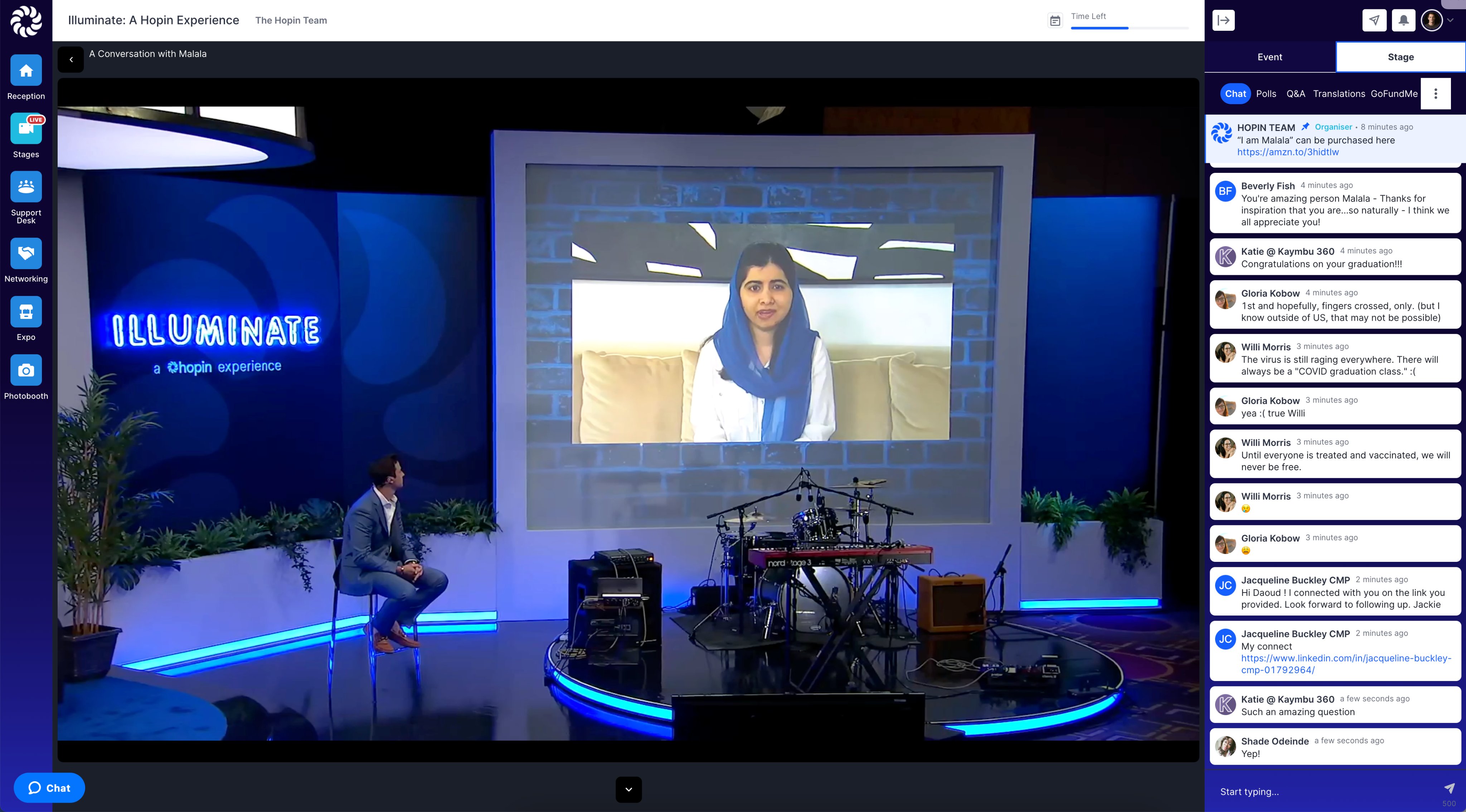
Task: Open profile menu dropdown arrow
Action: pyautogui.click(x=1451, y=20)
